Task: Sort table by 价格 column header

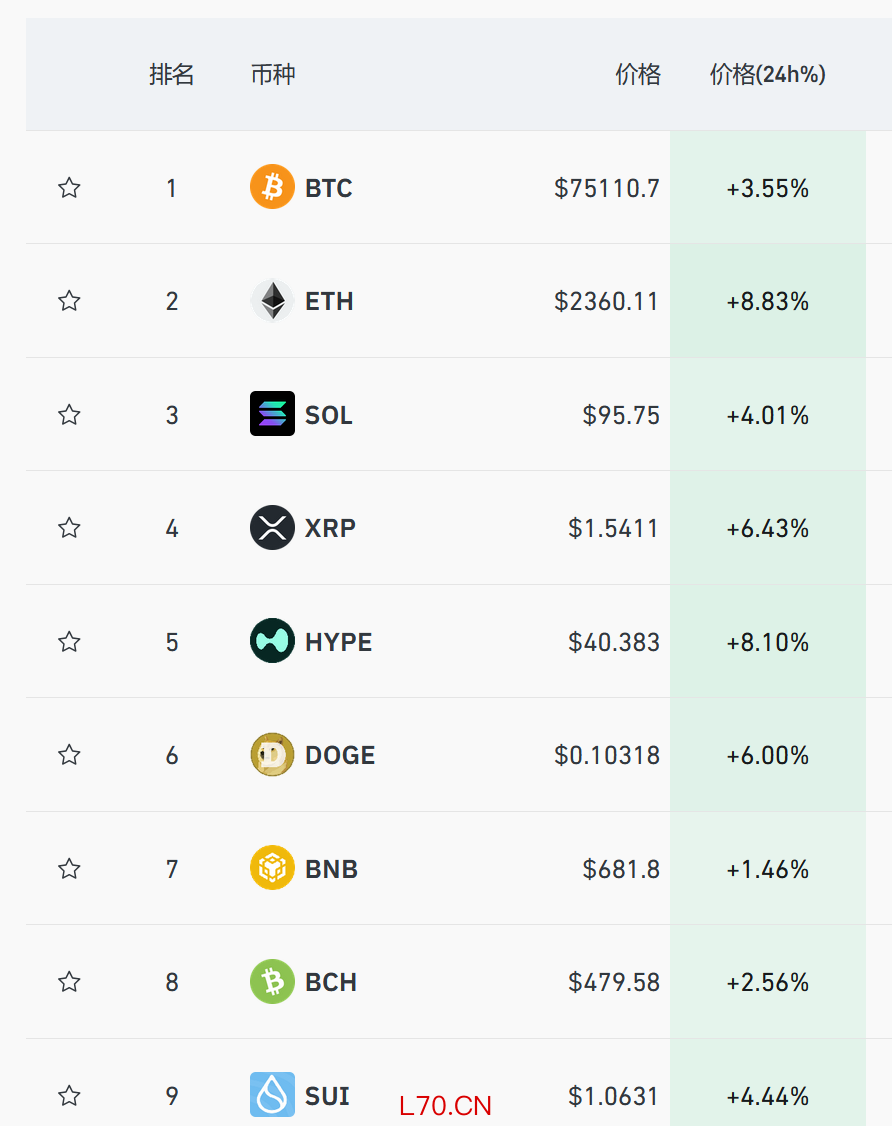Action: (x=638, y=74)
